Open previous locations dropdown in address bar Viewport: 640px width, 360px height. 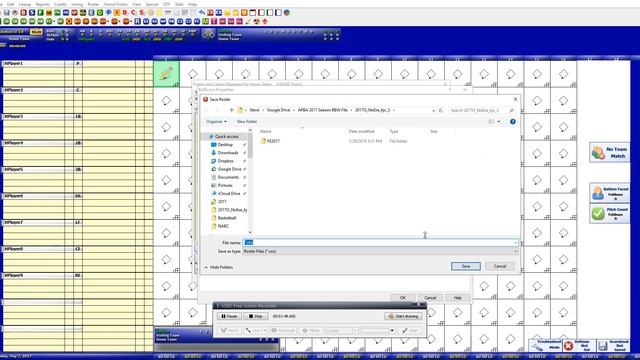point(433,110)
